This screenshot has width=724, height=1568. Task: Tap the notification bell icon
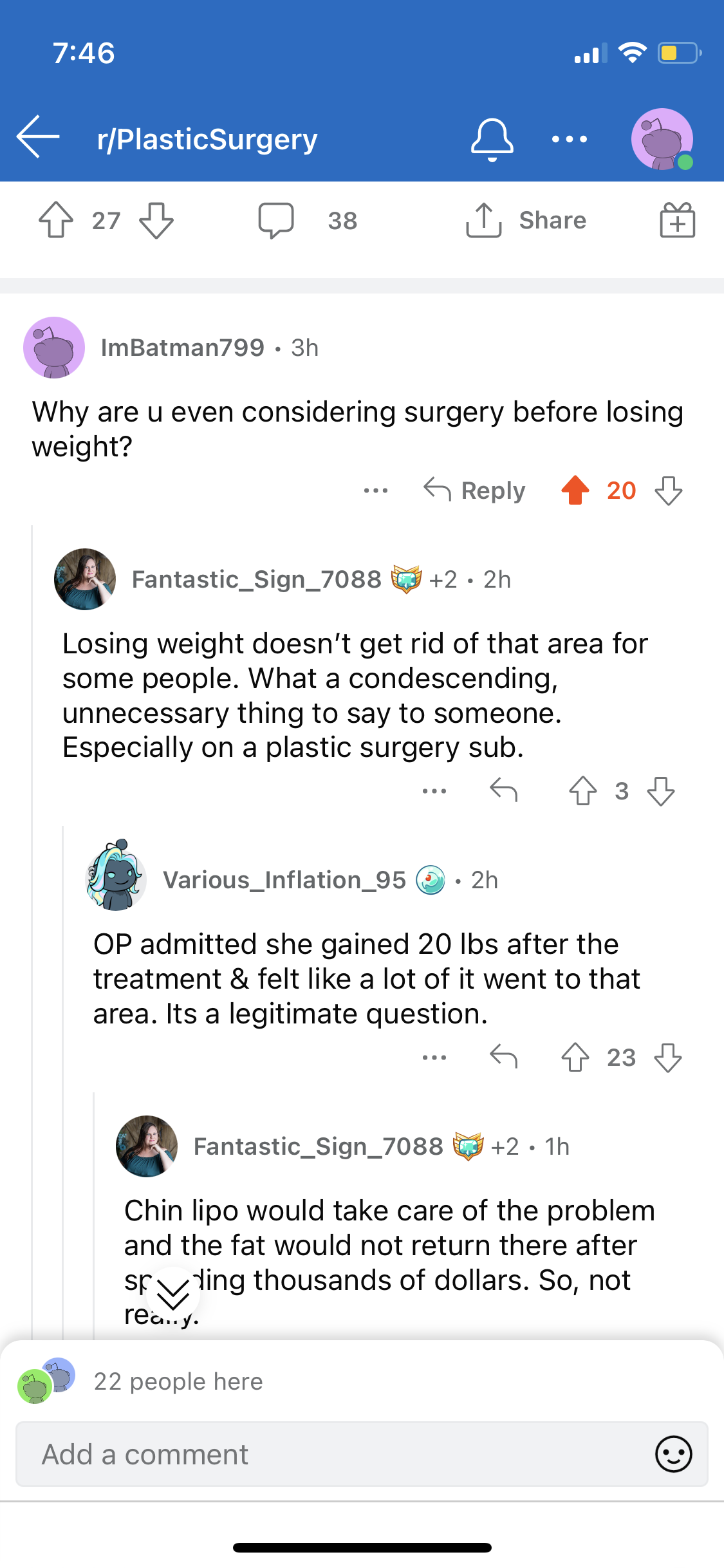coord(492,139)
